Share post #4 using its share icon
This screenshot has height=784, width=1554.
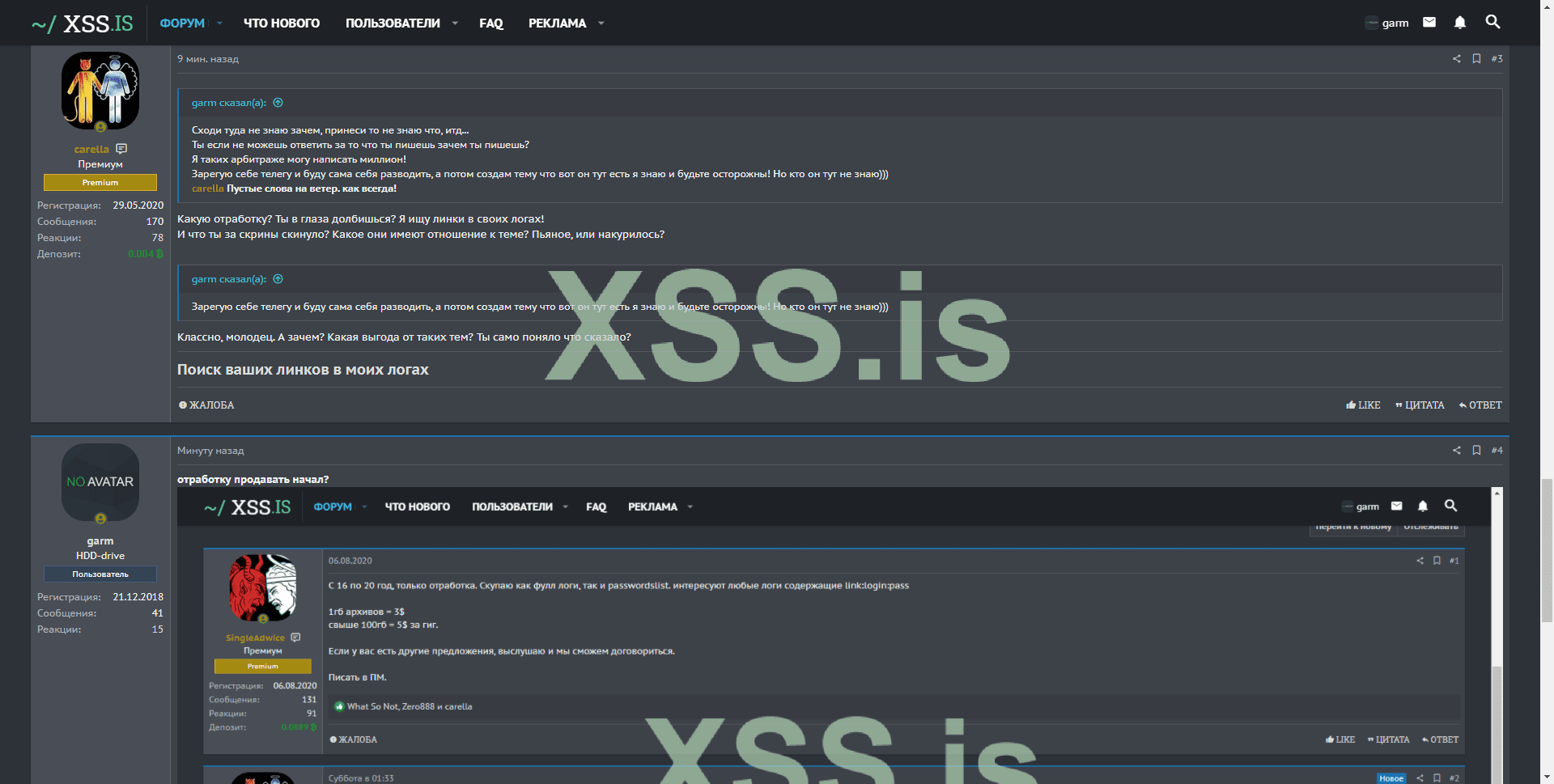(x=1457, y=451)
